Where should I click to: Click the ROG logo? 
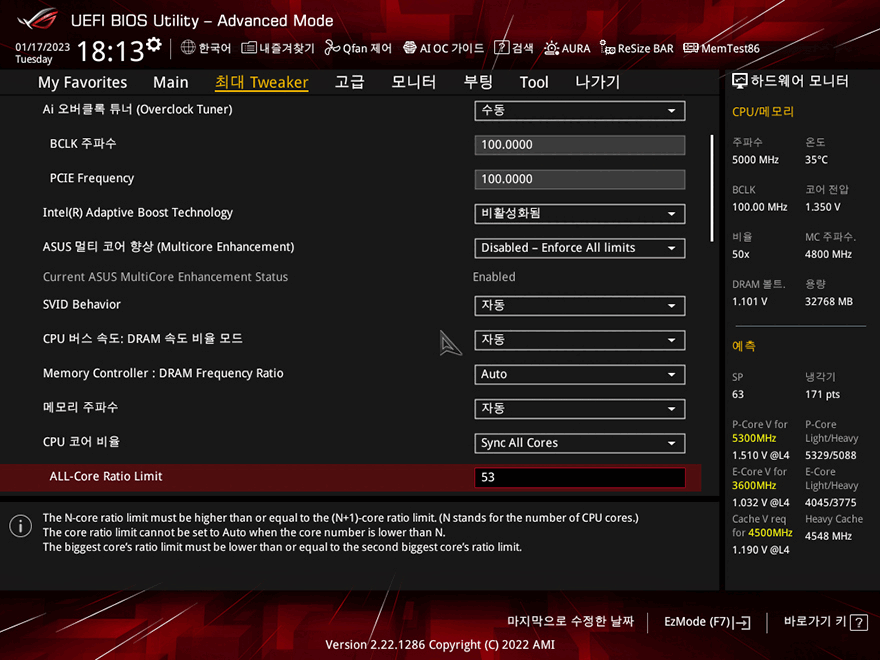pos(38,20)
